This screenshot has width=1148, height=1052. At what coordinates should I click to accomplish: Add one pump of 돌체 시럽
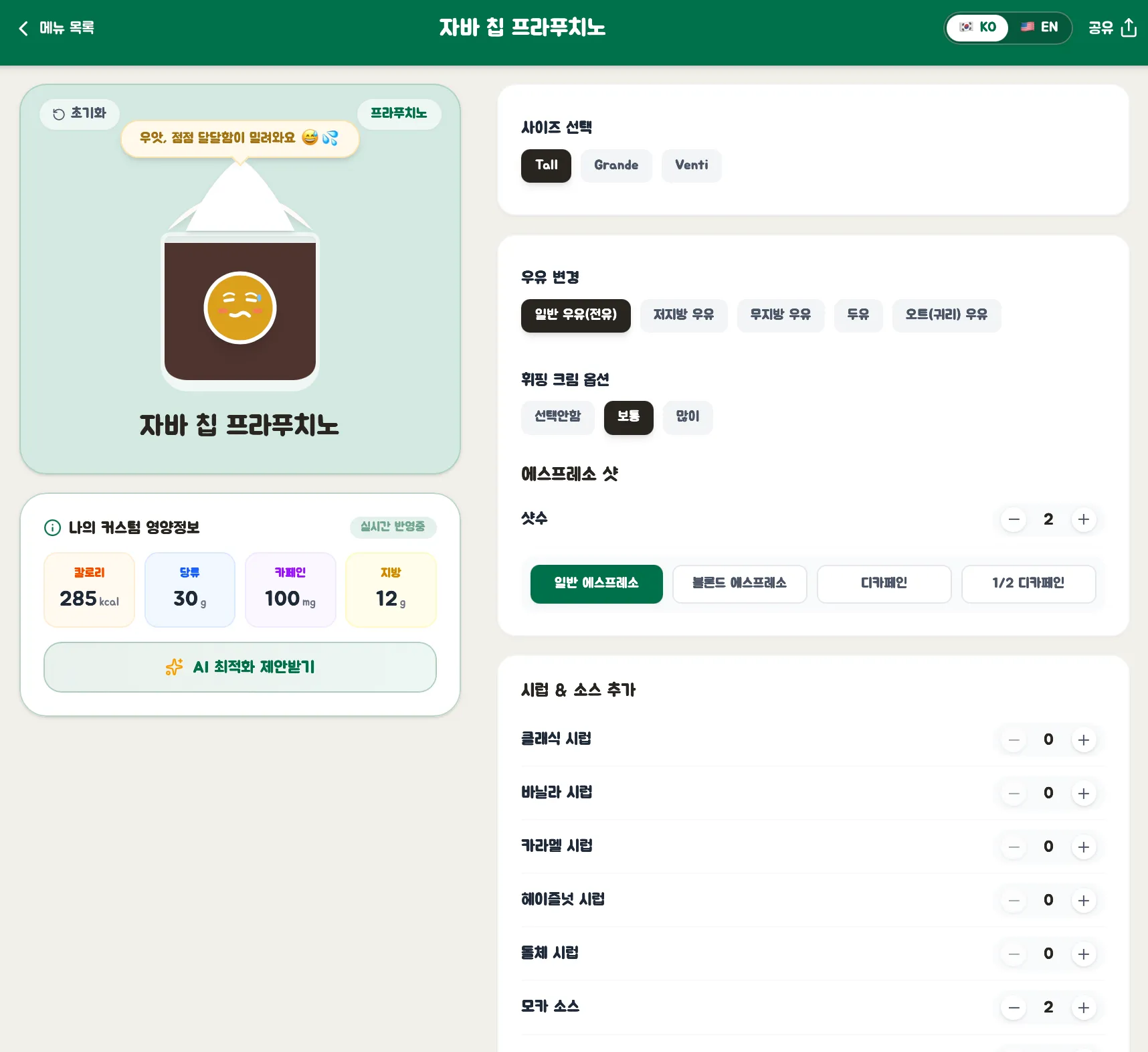pyautogui.click(x=1084, y=954)
